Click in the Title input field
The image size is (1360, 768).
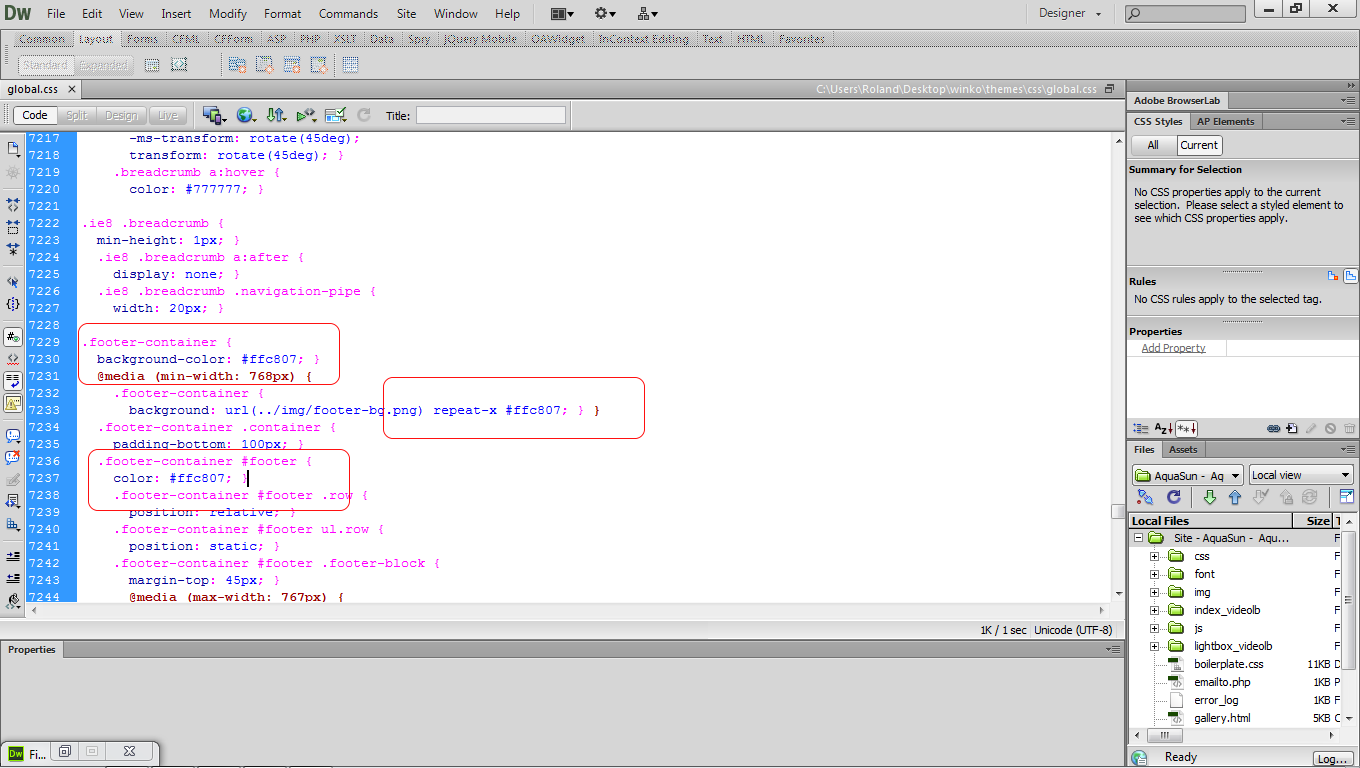tap(490, 115)
